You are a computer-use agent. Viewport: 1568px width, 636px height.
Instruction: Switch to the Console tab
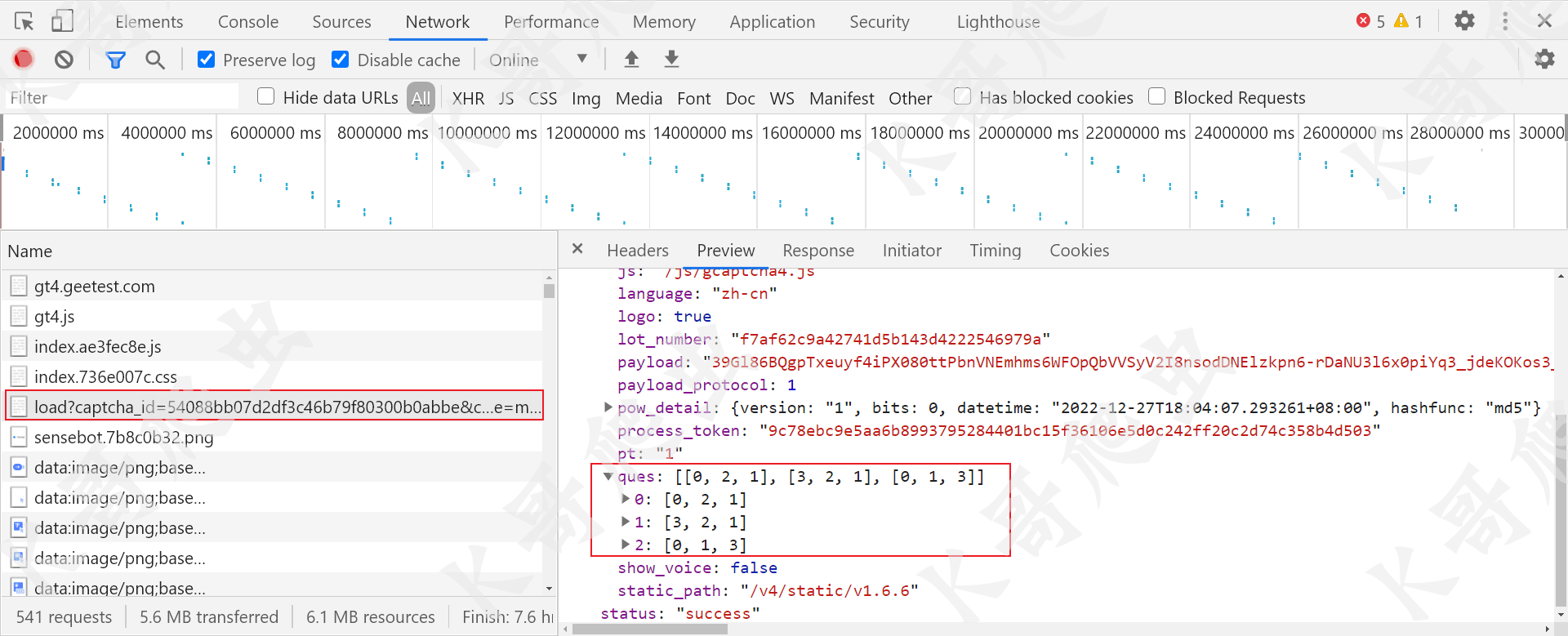point(248,22)
